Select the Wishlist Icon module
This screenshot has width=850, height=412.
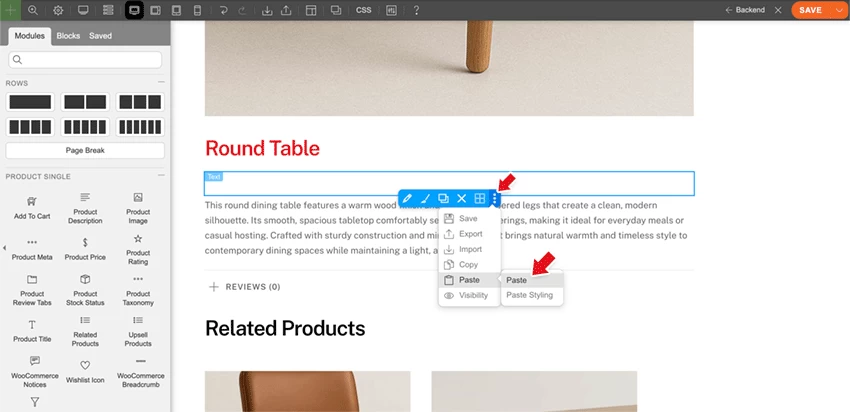85,372
